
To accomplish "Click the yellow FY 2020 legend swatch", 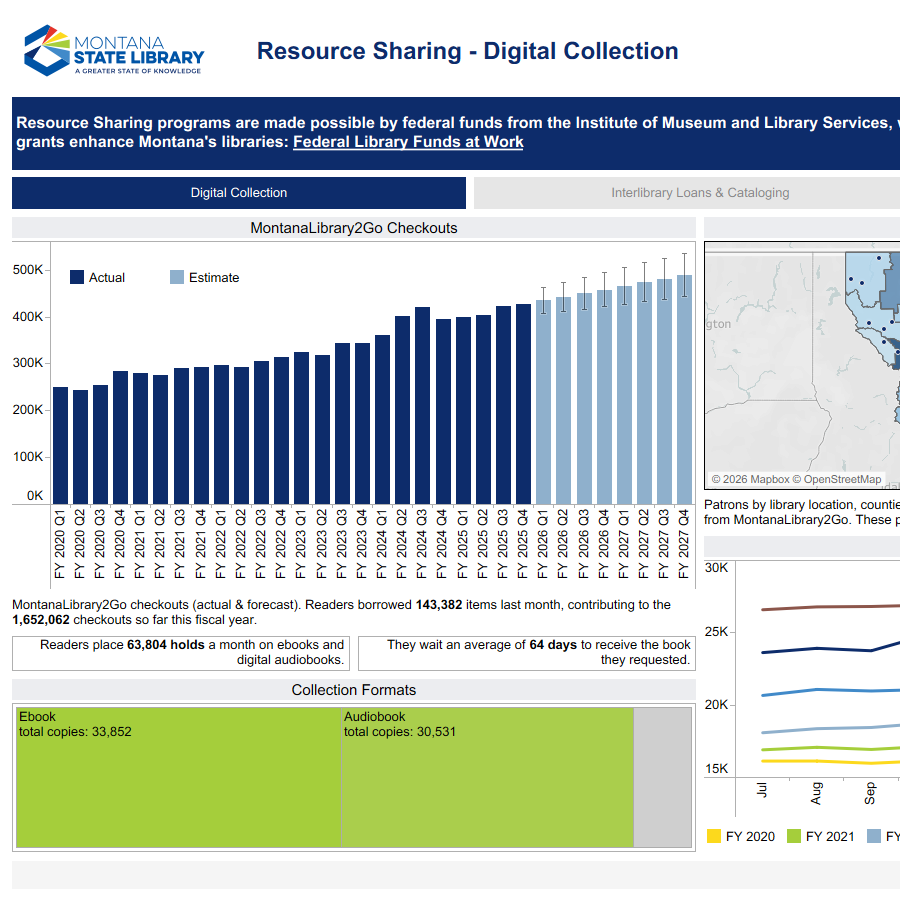I will pos(713,836).
